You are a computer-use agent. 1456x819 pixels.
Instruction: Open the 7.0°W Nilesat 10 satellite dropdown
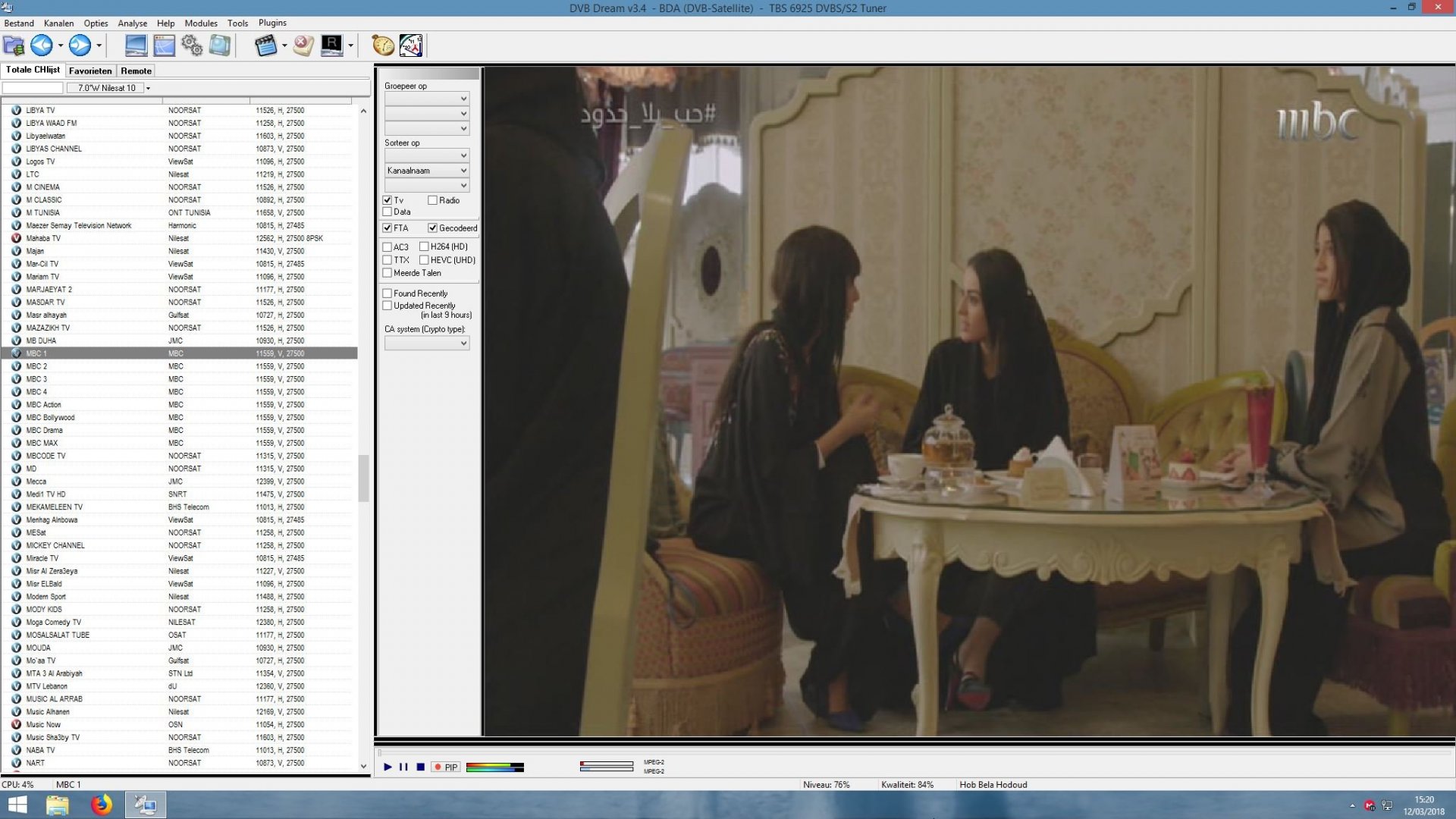tap(149, 88)
